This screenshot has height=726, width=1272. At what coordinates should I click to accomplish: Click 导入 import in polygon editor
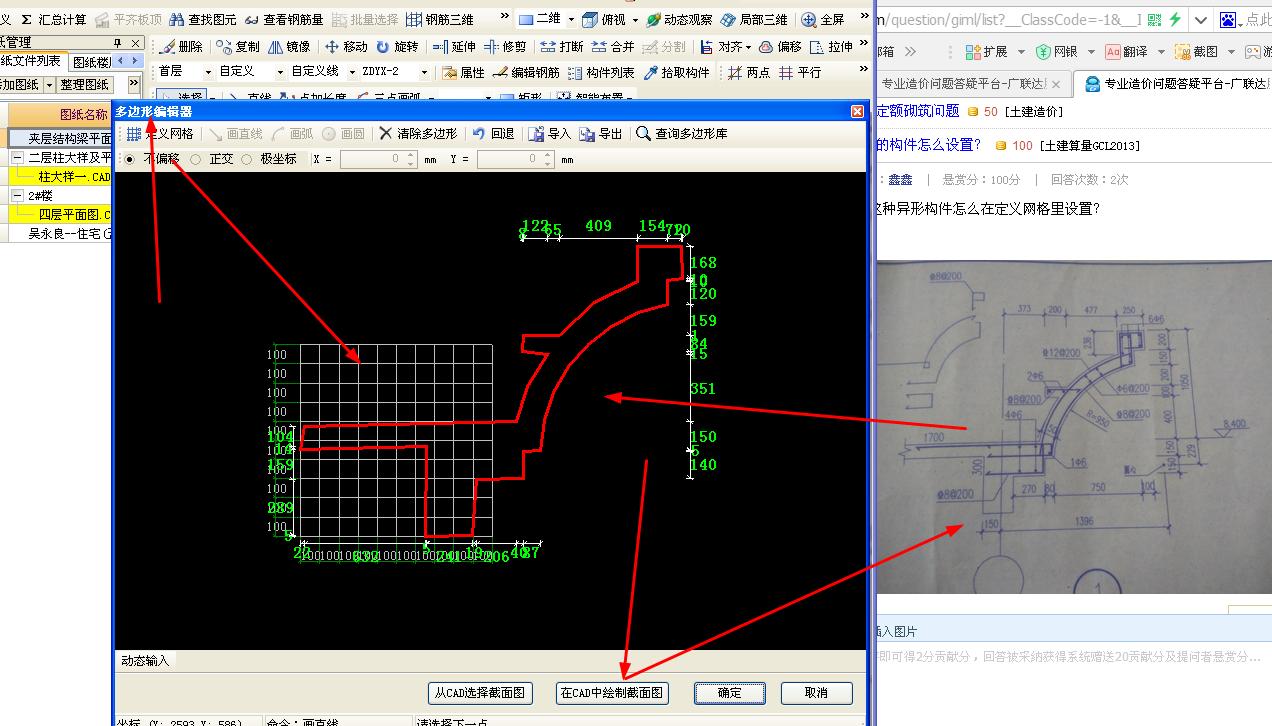550,133
